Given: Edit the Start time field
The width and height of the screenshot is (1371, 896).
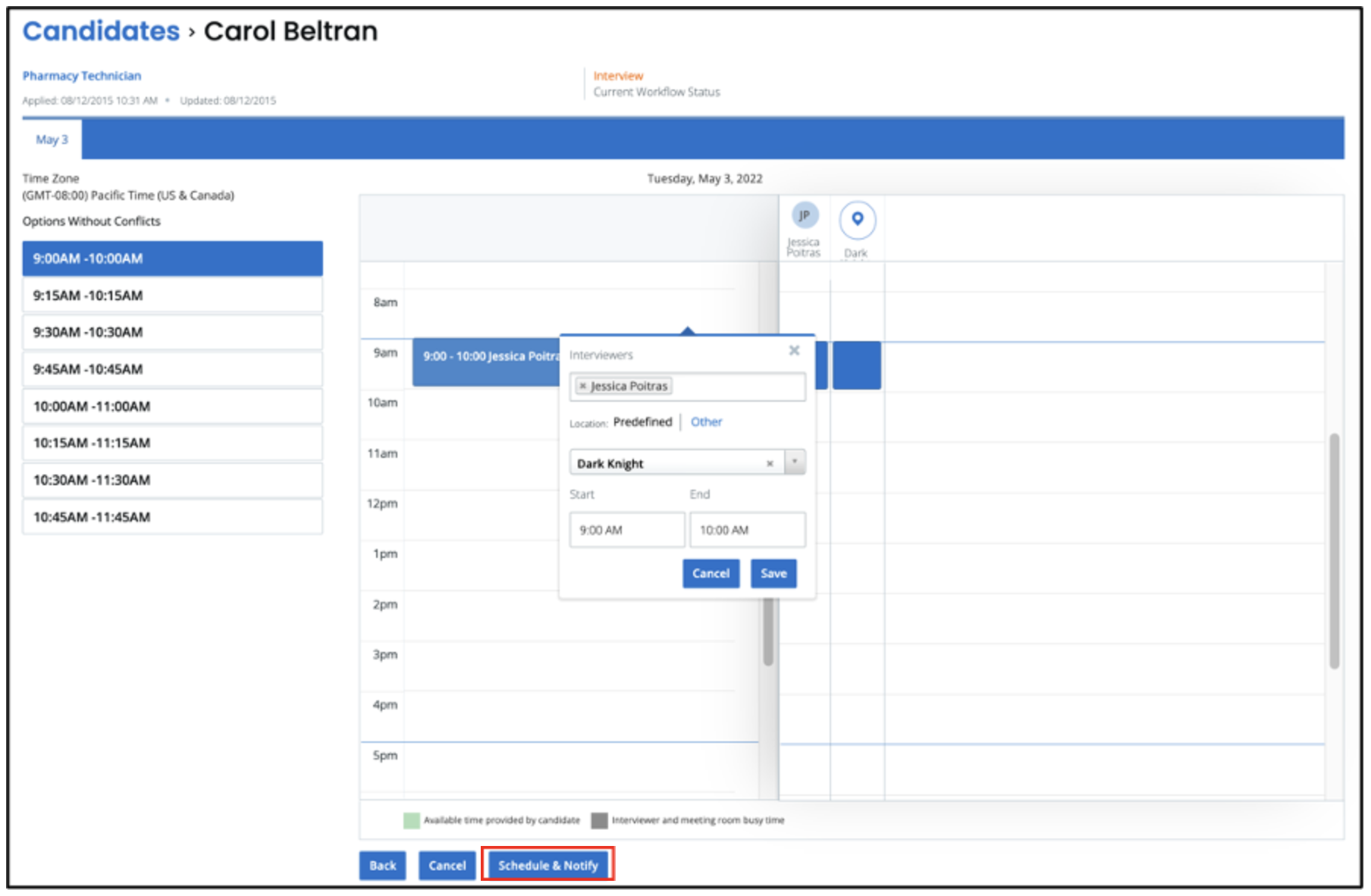Looking at the screenshot, I should pos(627,530).
